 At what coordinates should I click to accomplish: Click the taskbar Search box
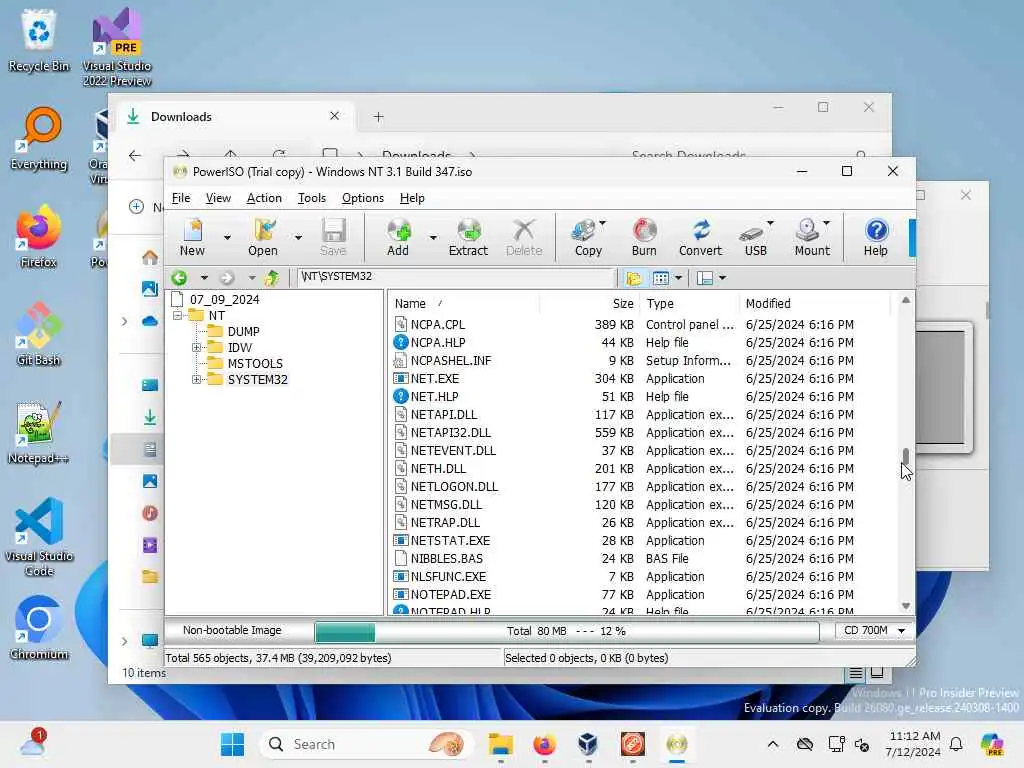point(366,744)
